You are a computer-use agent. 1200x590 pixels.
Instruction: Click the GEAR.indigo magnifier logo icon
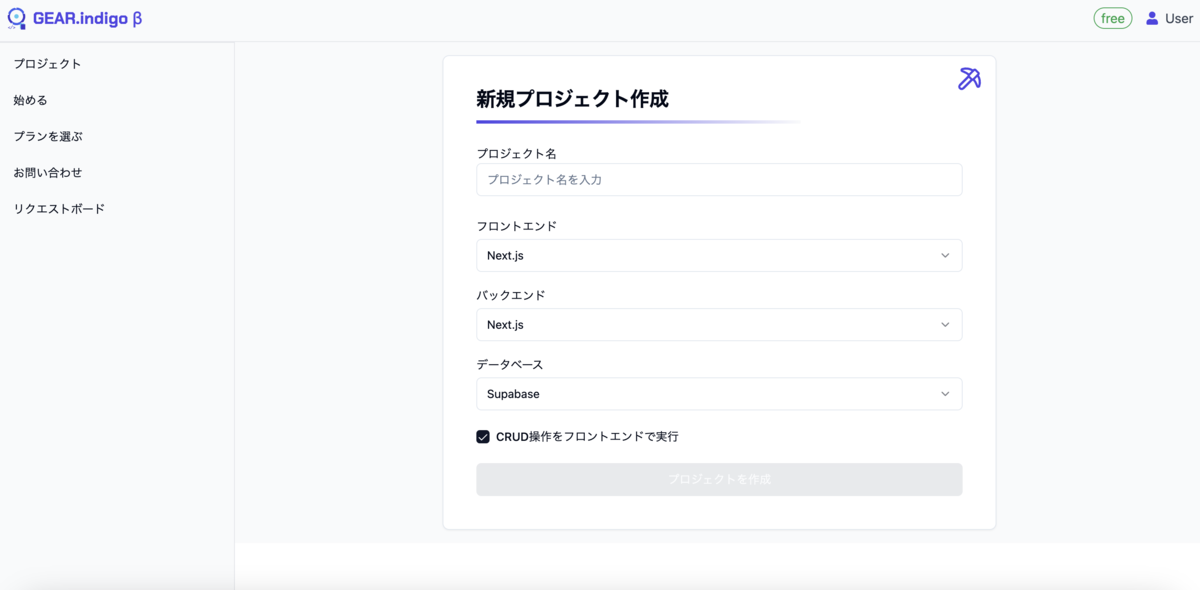(16, 18)
